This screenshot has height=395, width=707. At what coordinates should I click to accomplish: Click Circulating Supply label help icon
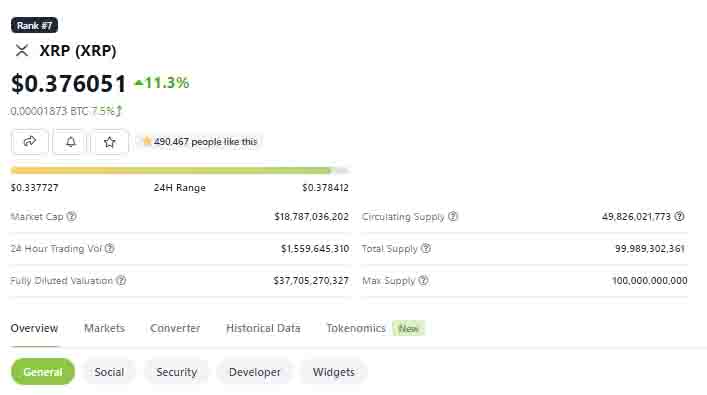click(453, 216)
